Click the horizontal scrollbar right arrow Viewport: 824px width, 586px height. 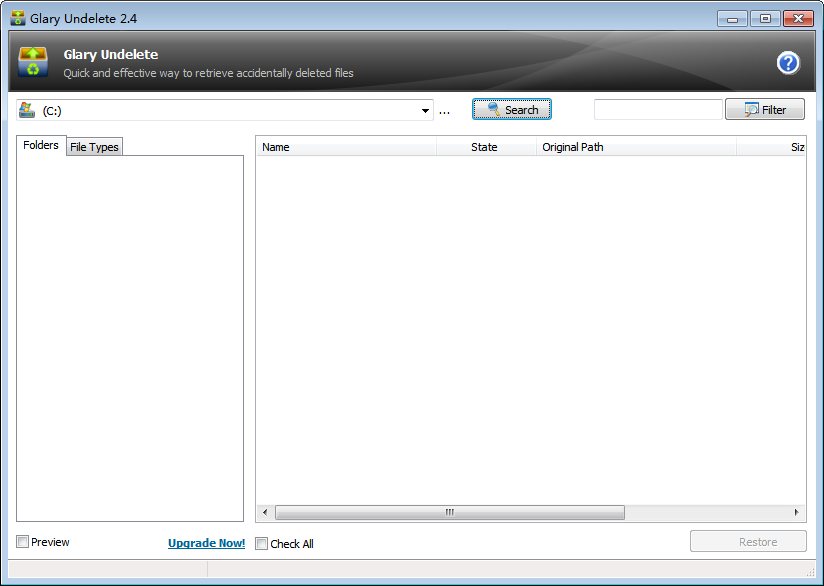pyautogui.click(x=797, y=512)
